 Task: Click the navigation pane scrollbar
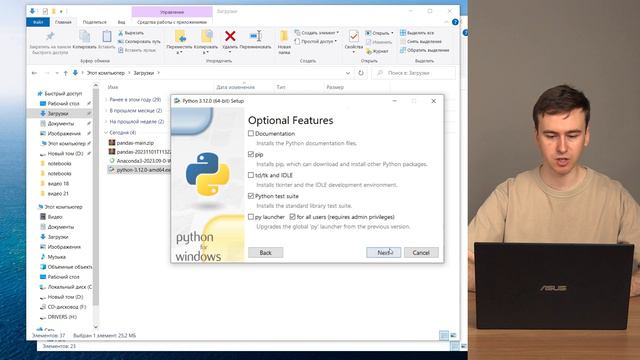pyautogui.click(x=96, y=196)
